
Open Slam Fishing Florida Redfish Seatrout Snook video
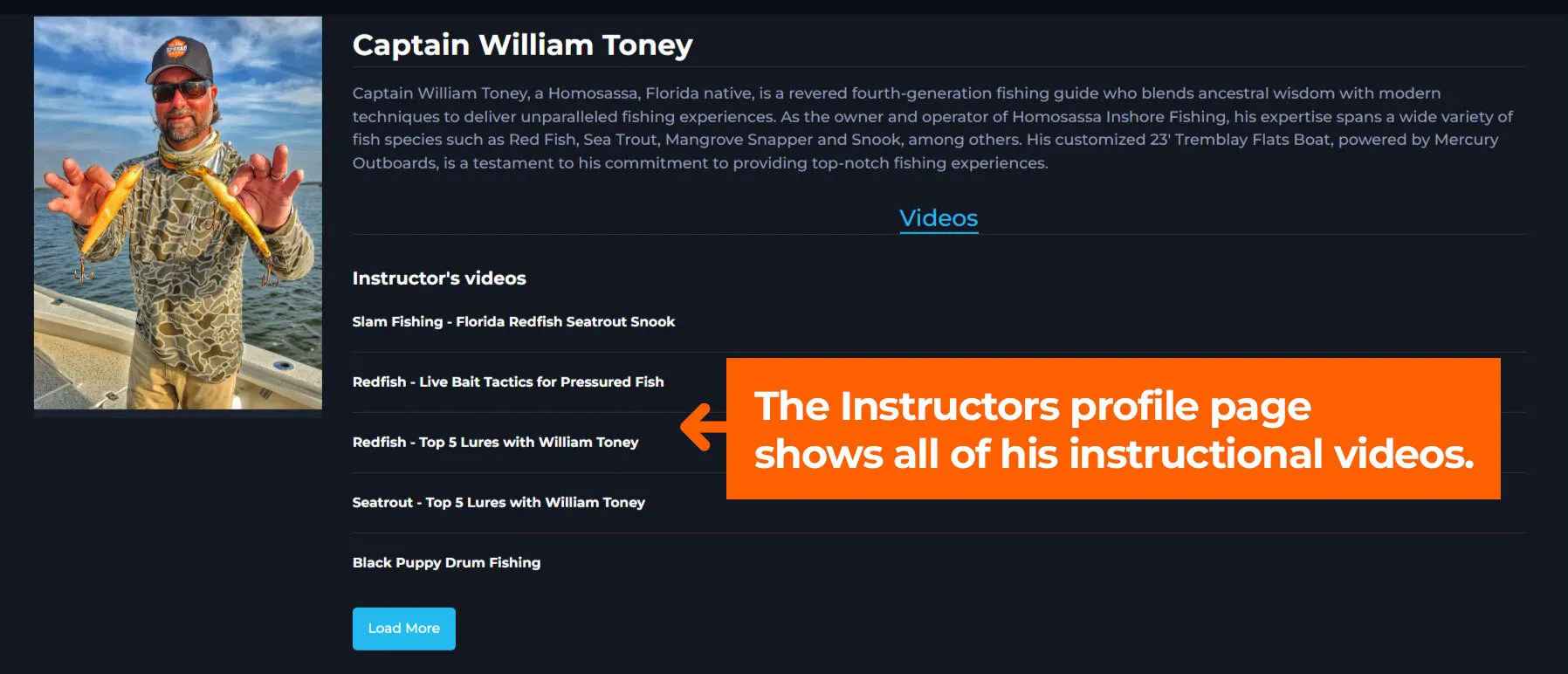point(513,322)
